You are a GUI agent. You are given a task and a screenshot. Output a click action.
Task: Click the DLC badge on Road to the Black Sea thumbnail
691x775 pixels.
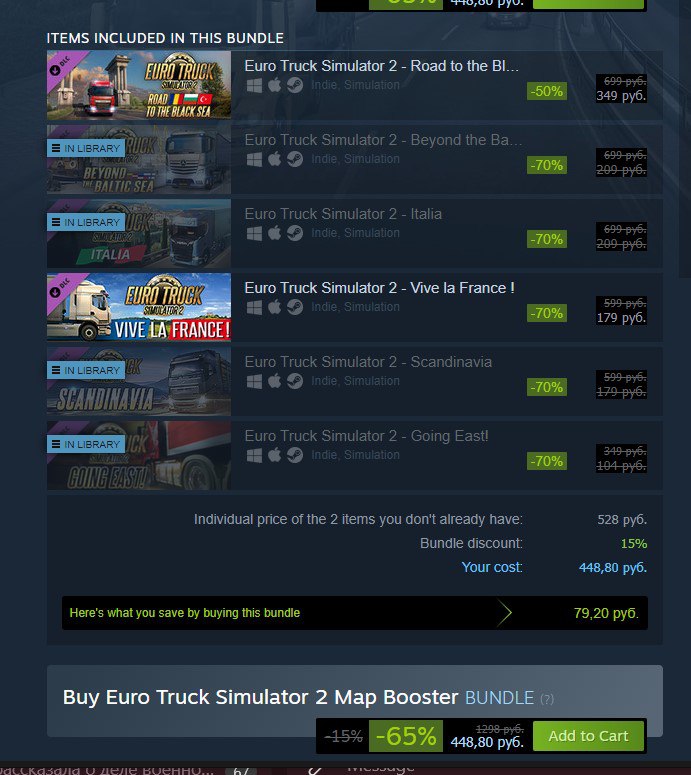point(60,66)
